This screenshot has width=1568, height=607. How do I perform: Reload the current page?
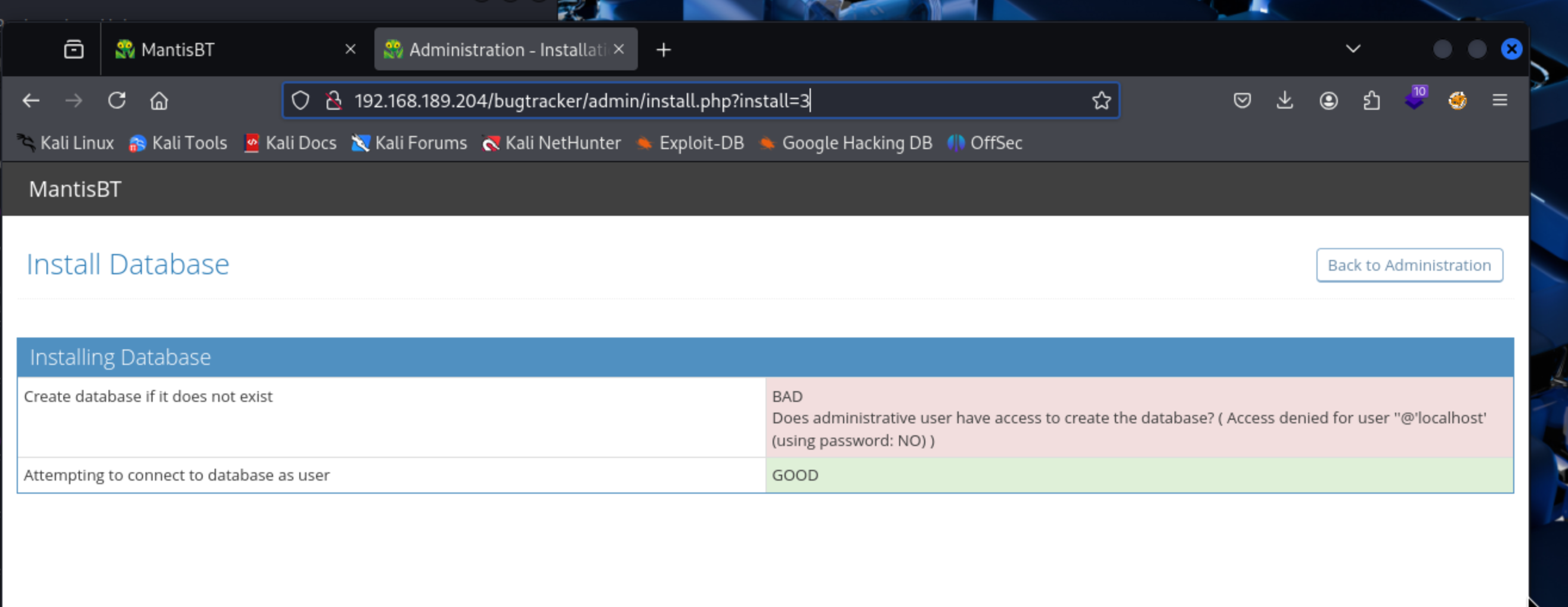(117, 100)
